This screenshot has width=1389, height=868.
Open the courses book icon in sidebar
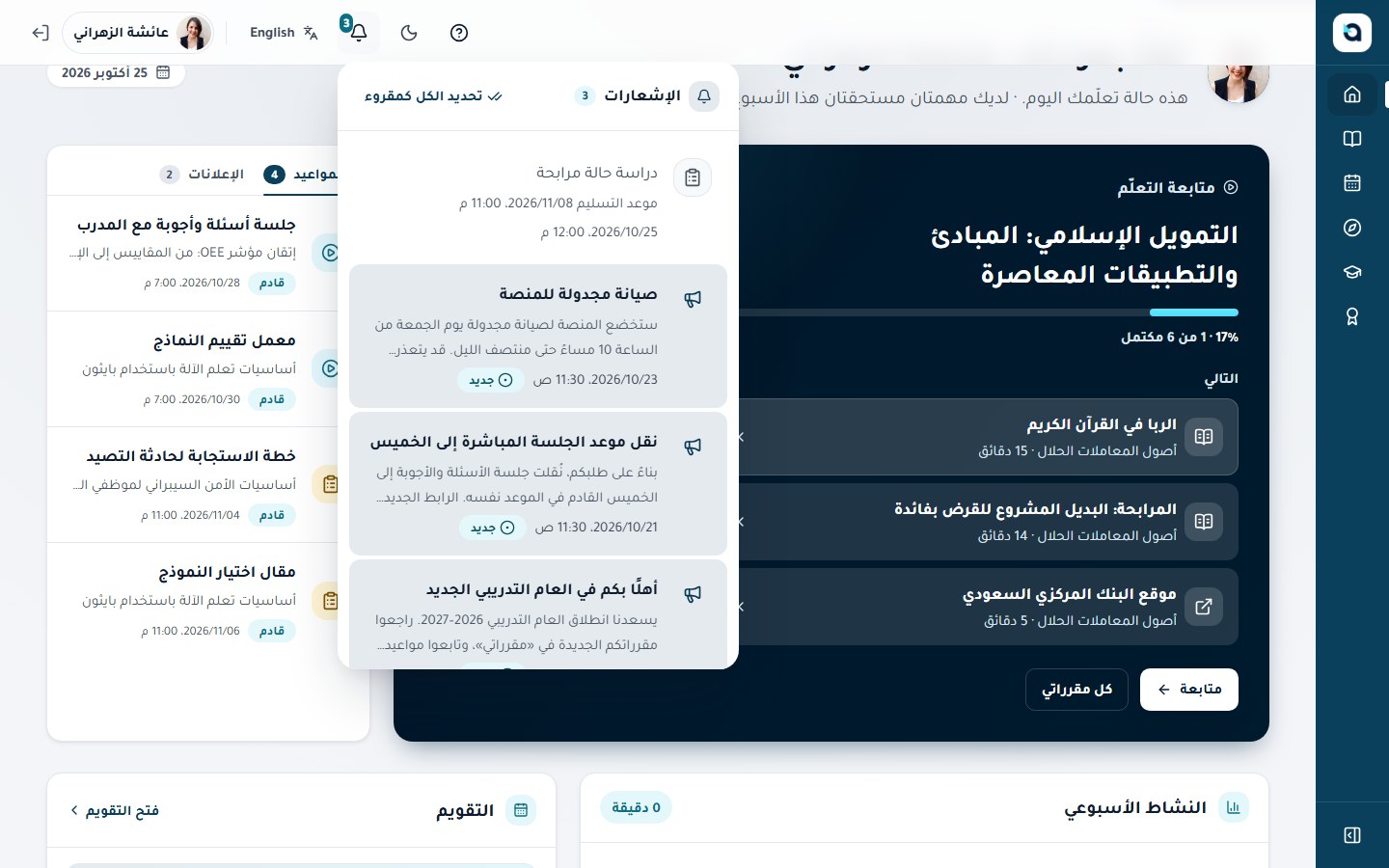1351,139
